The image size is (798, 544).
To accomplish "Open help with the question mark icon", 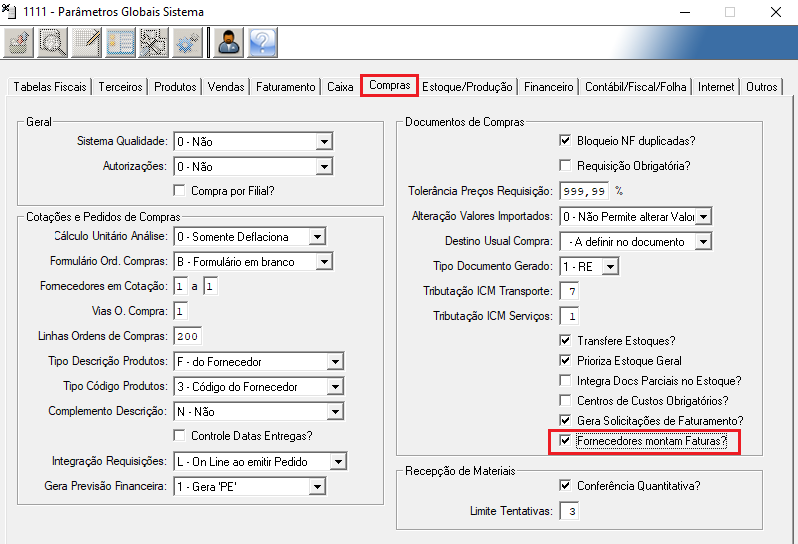I will click(x=262, y=42).
